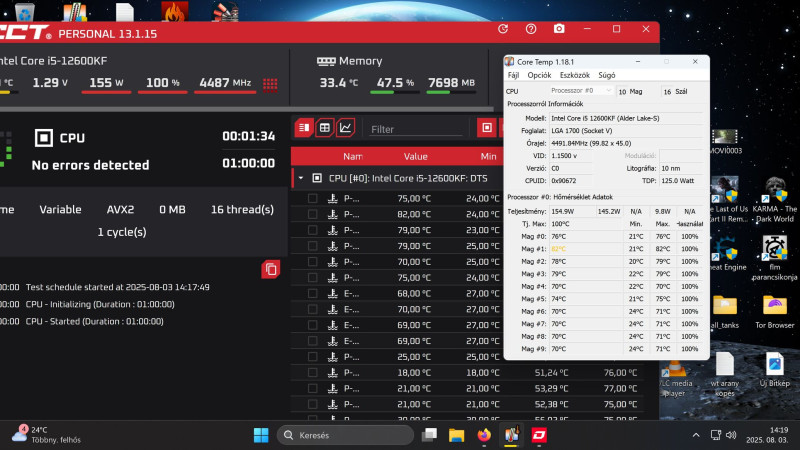The width and height of the screenshot is (800, 450).
Task: Select the all_tanks folder on desktop
Action: (x=725, y=311)
